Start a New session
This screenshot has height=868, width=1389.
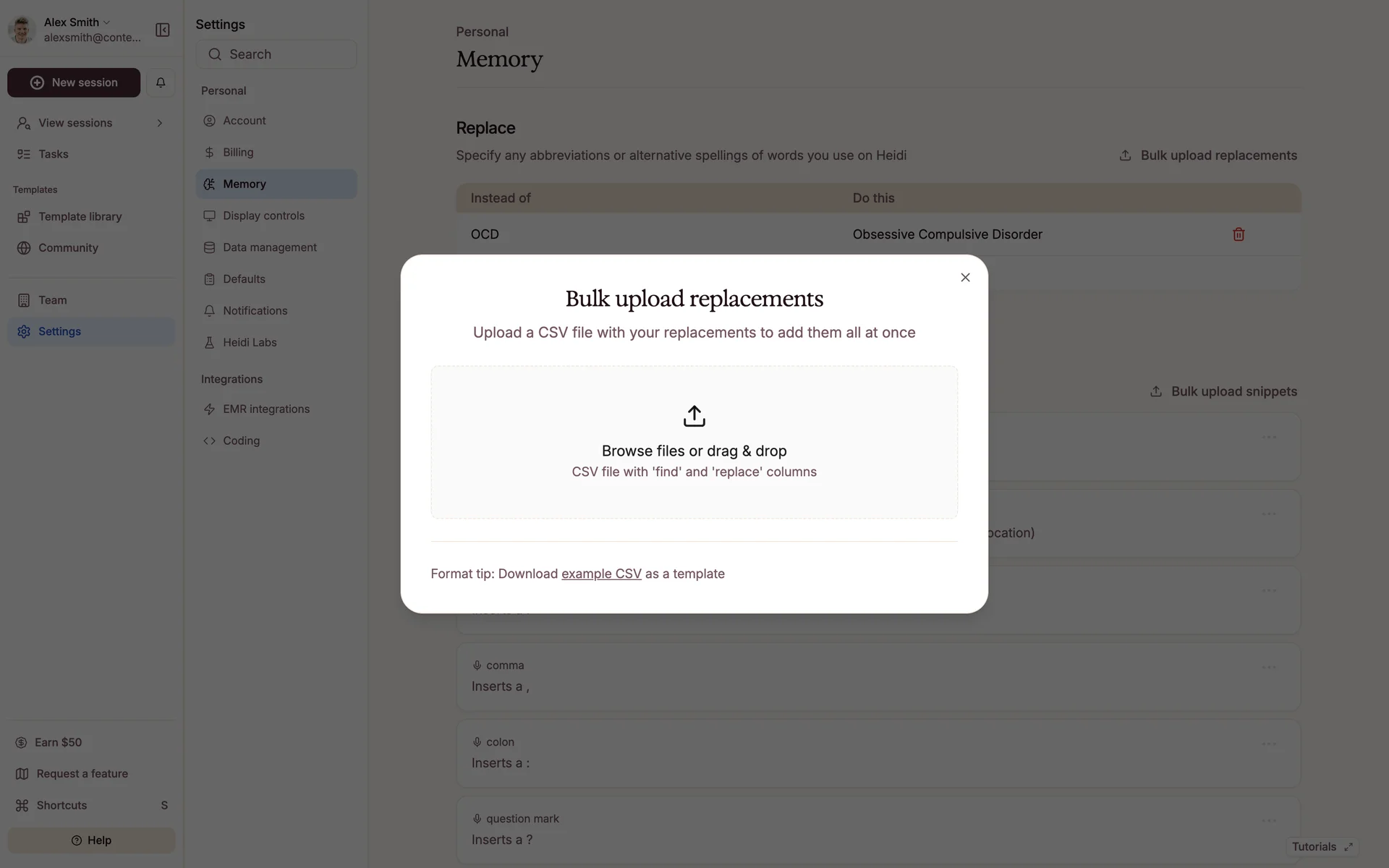point(74,82)
